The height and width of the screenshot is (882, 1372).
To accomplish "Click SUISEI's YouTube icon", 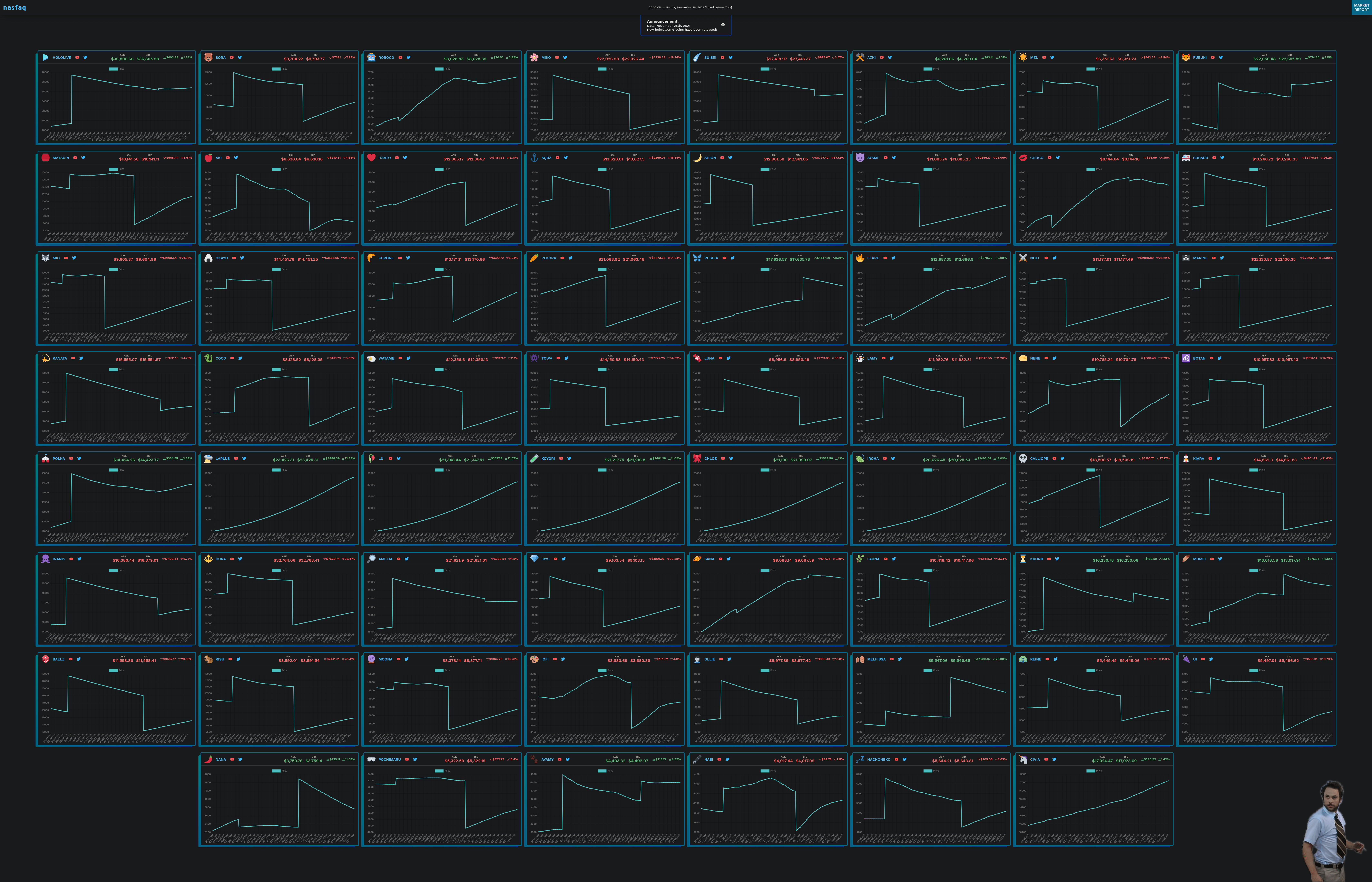I will 723,57.
